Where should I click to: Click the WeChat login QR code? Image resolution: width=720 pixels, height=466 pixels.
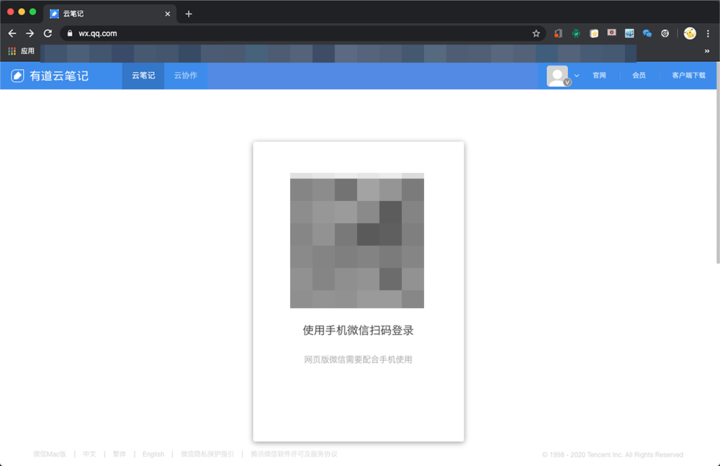coord(357,241)
